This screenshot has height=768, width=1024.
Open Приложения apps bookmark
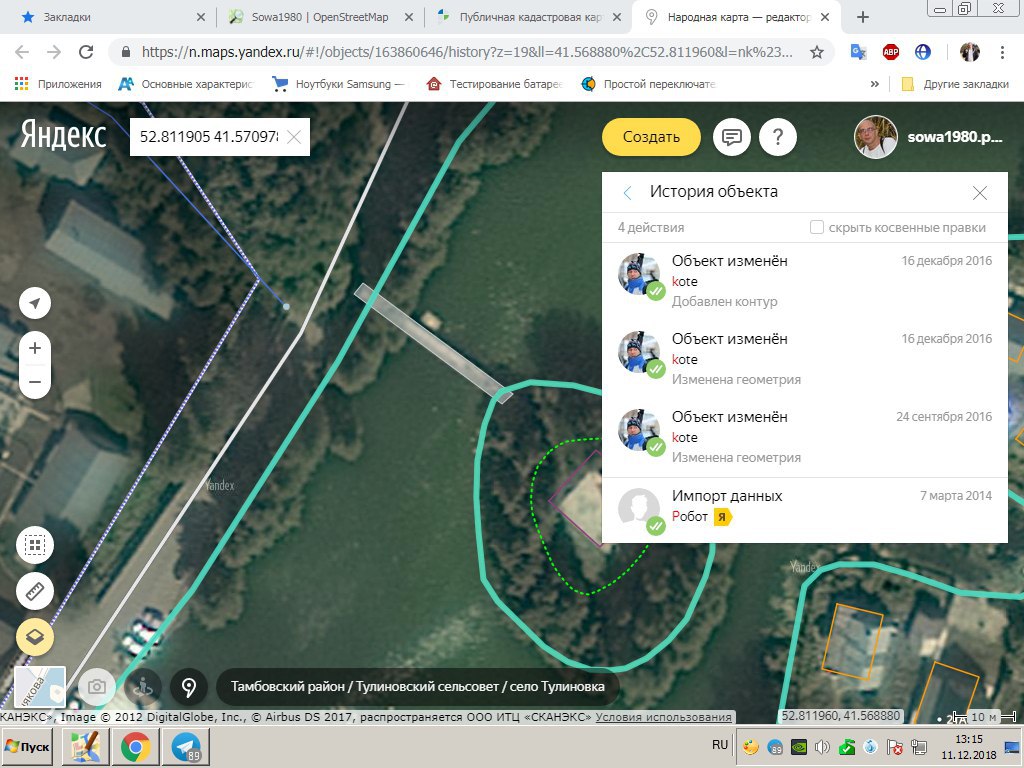tap(58, 84)
